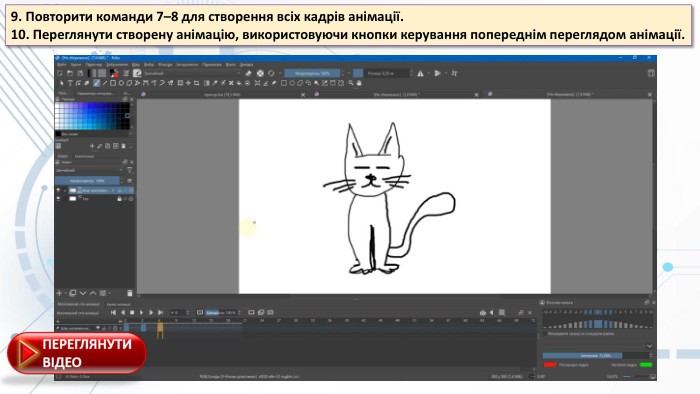
Task: Open the add layer type dropdown arrow
Action: 66,293
